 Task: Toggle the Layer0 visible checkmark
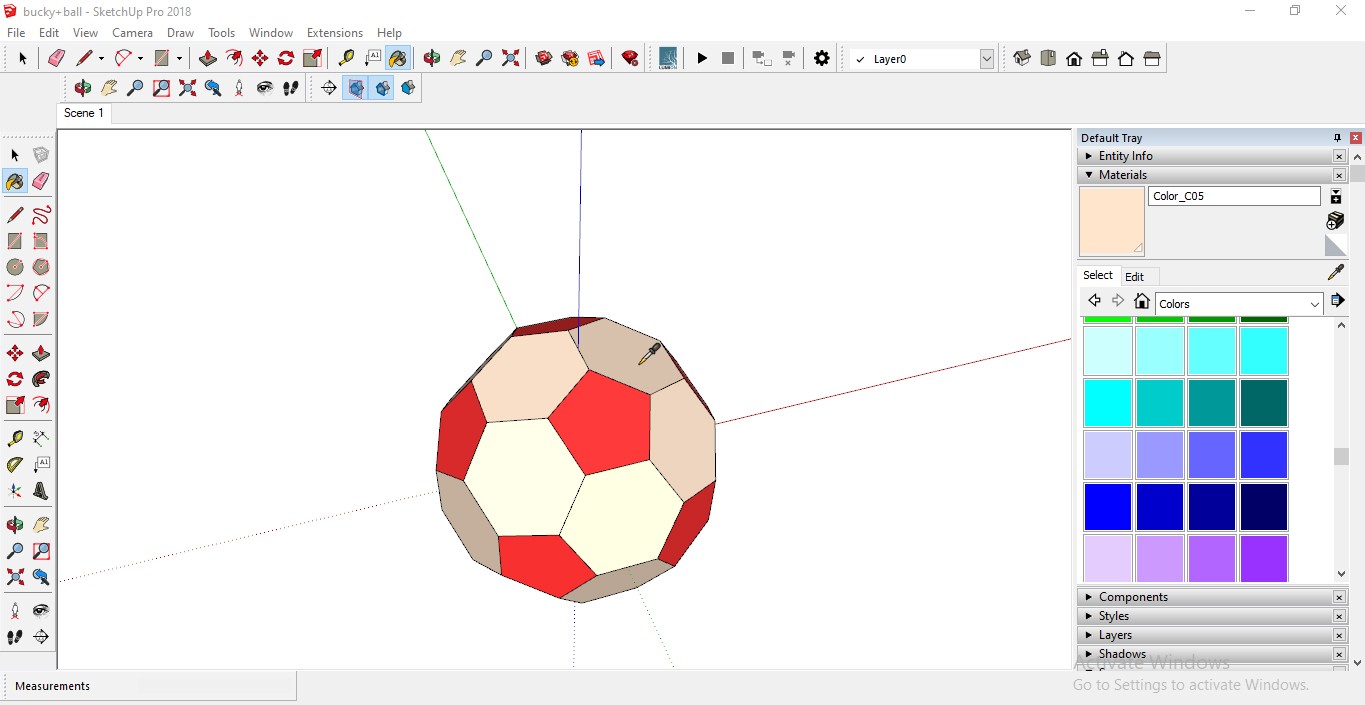pyautogui.click(x=860, y=60)
